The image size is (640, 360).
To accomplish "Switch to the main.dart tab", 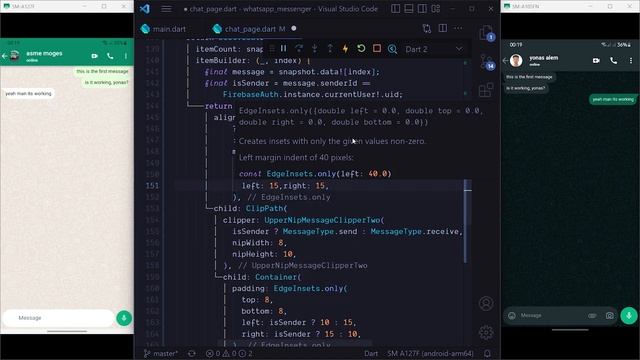I will pos(163,29).
